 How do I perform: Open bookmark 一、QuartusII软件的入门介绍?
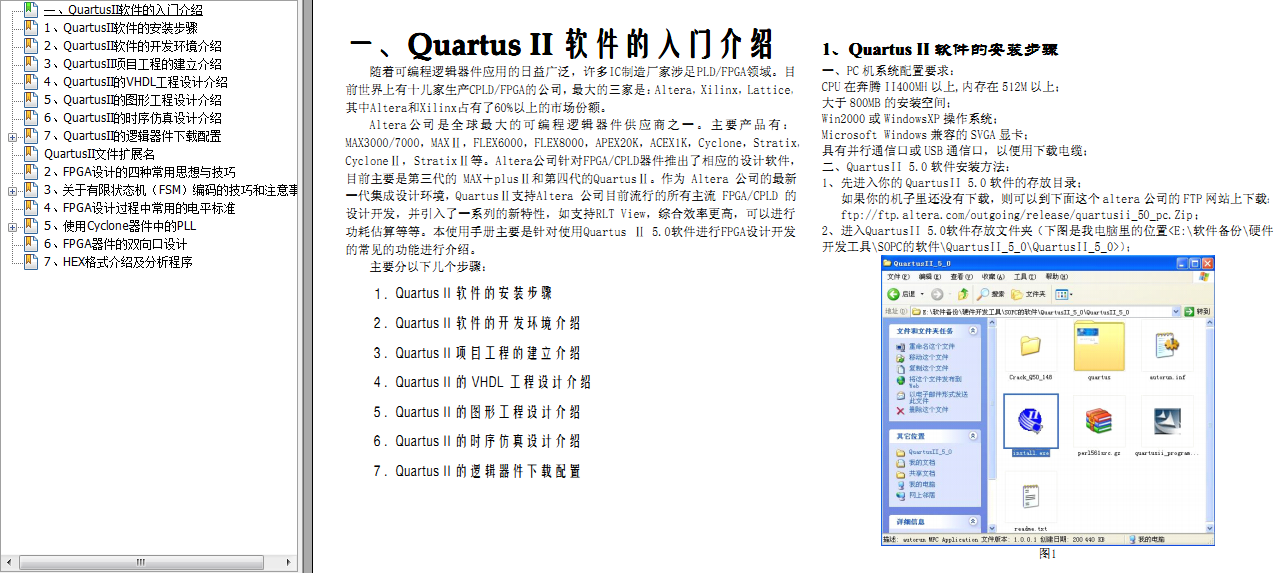click(123, 10)
